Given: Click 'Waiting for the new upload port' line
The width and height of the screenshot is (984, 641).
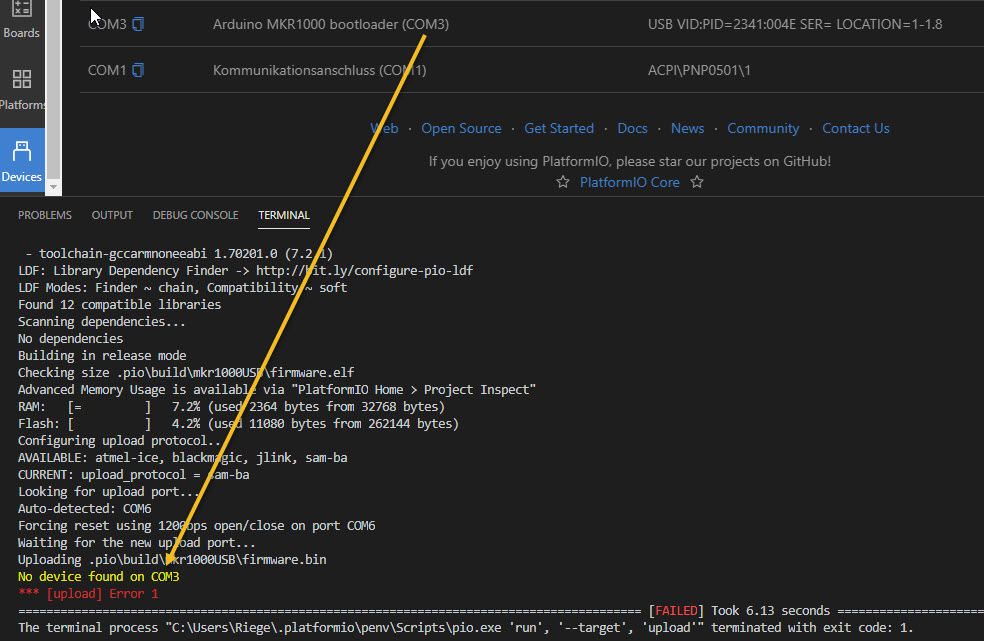Looking at the screenshot, I should pos(137,542).
